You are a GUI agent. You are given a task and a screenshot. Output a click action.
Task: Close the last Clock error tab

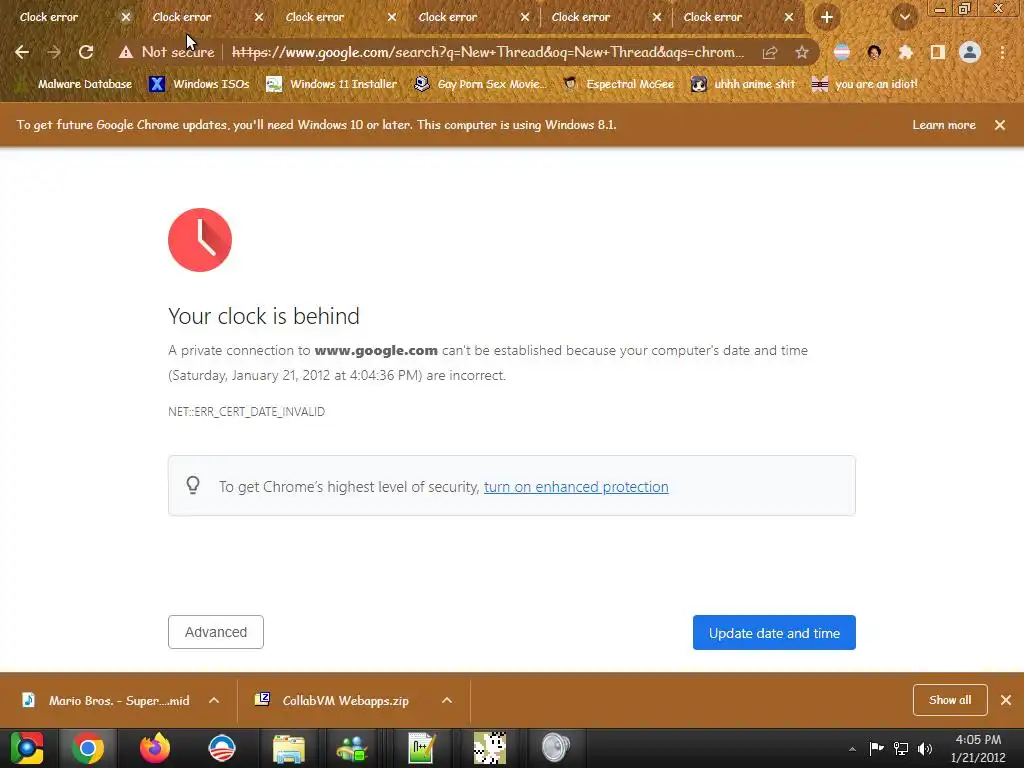(x=789, y=17)
